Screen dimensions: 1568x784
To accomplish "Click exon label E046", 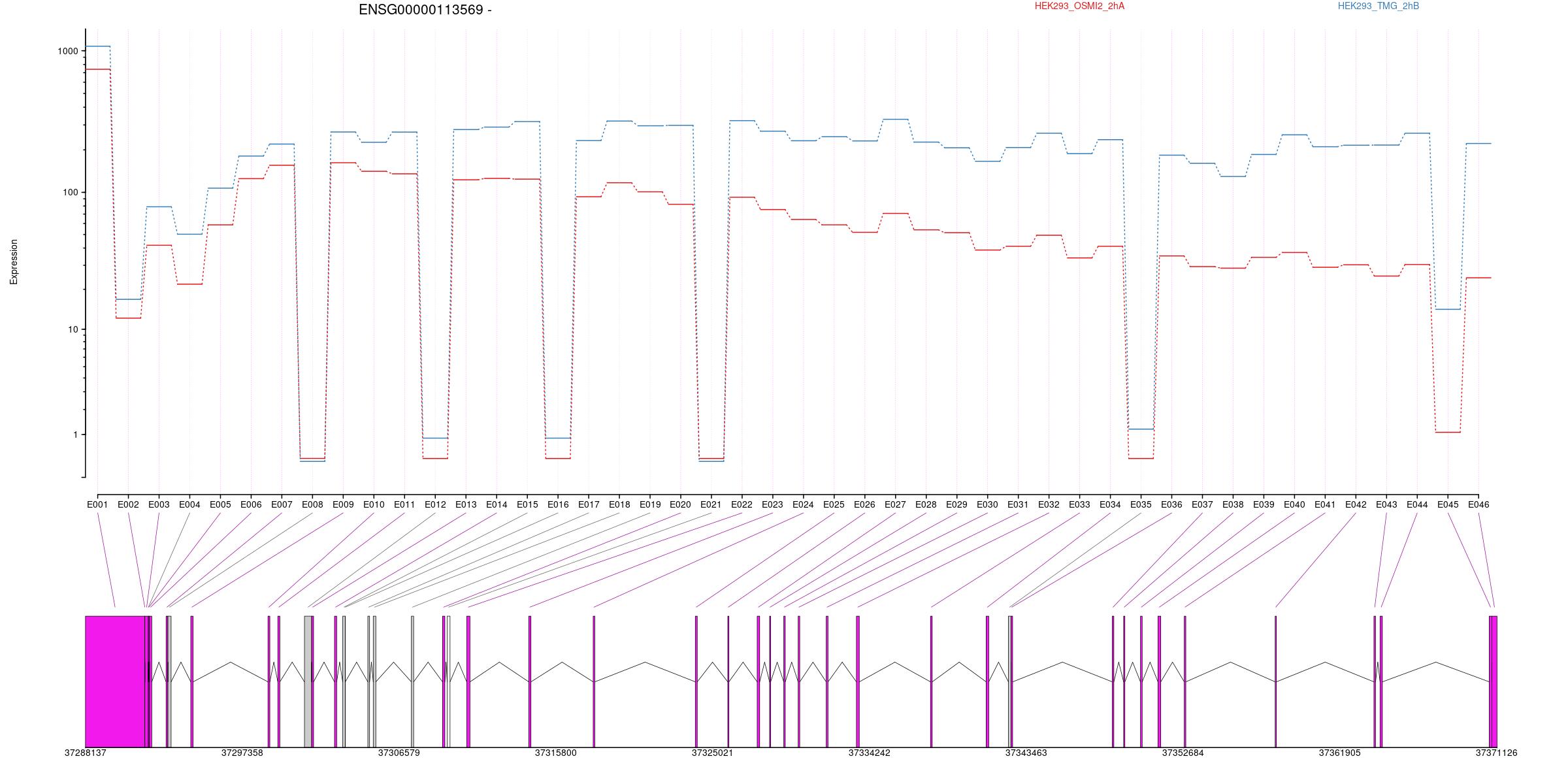I will click(1478, 505).
